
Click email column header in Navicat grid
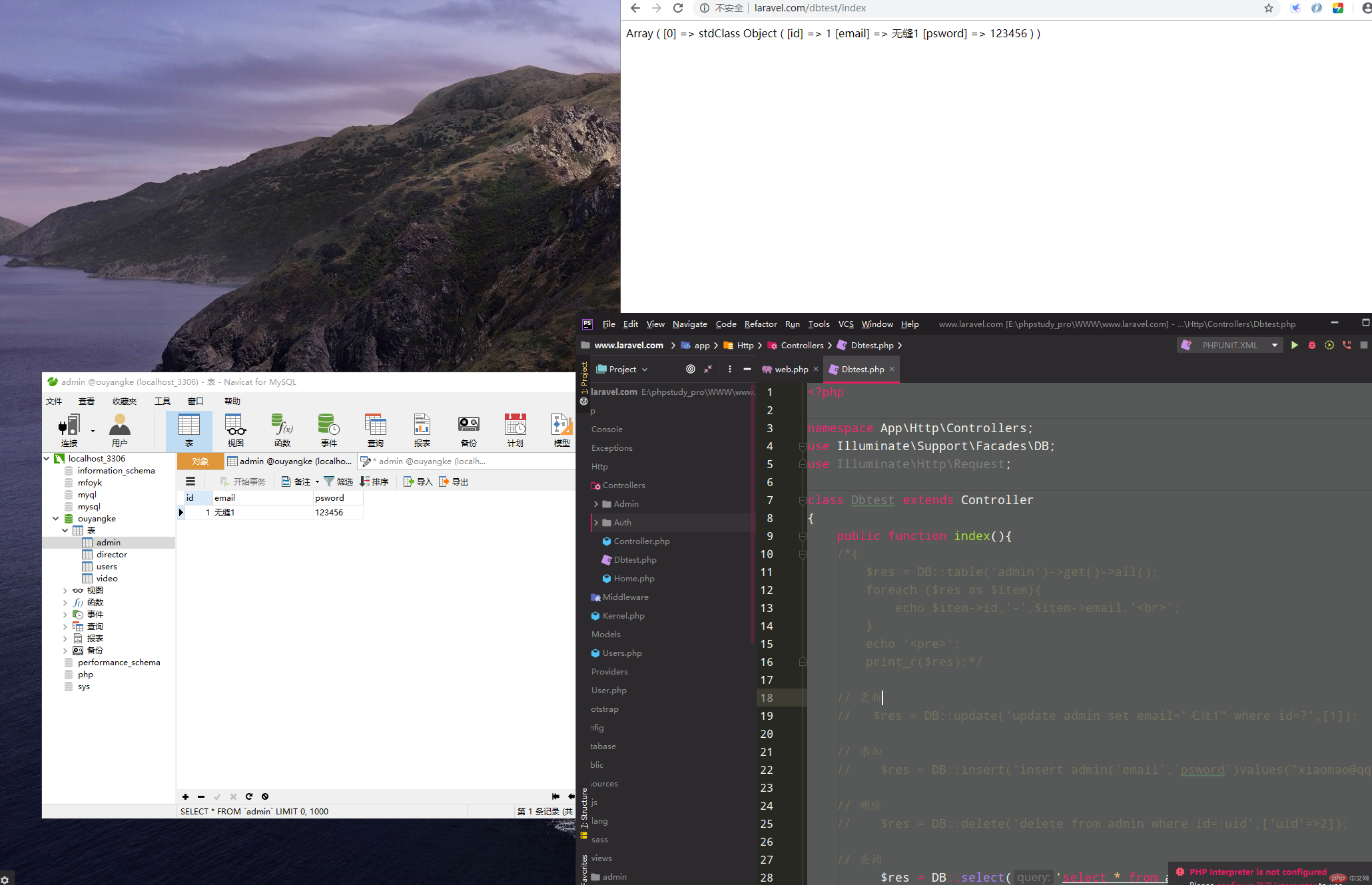pyautogui.click(x=262, y=497)
